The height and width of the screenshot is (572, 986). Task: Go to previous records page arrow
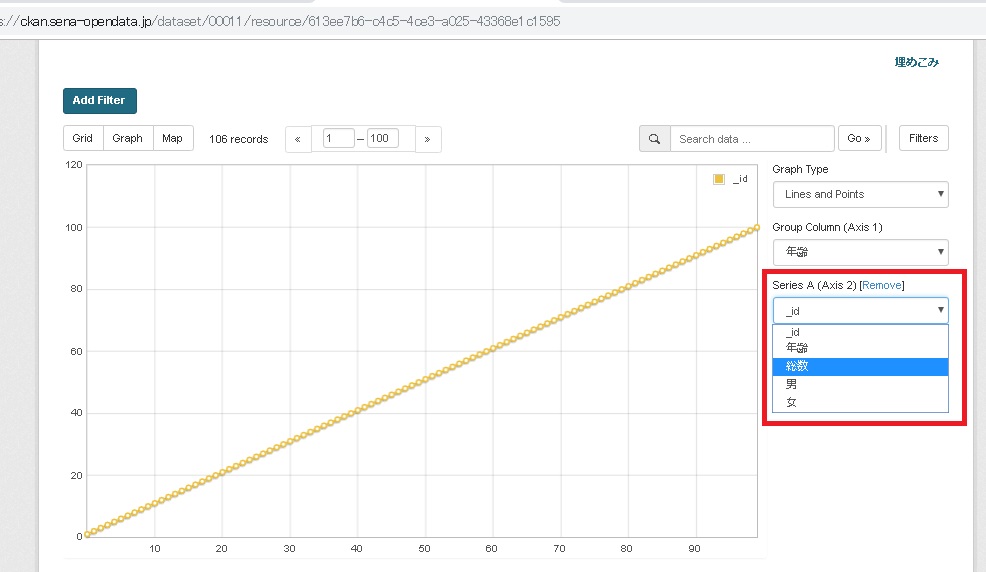click(298, 139)
